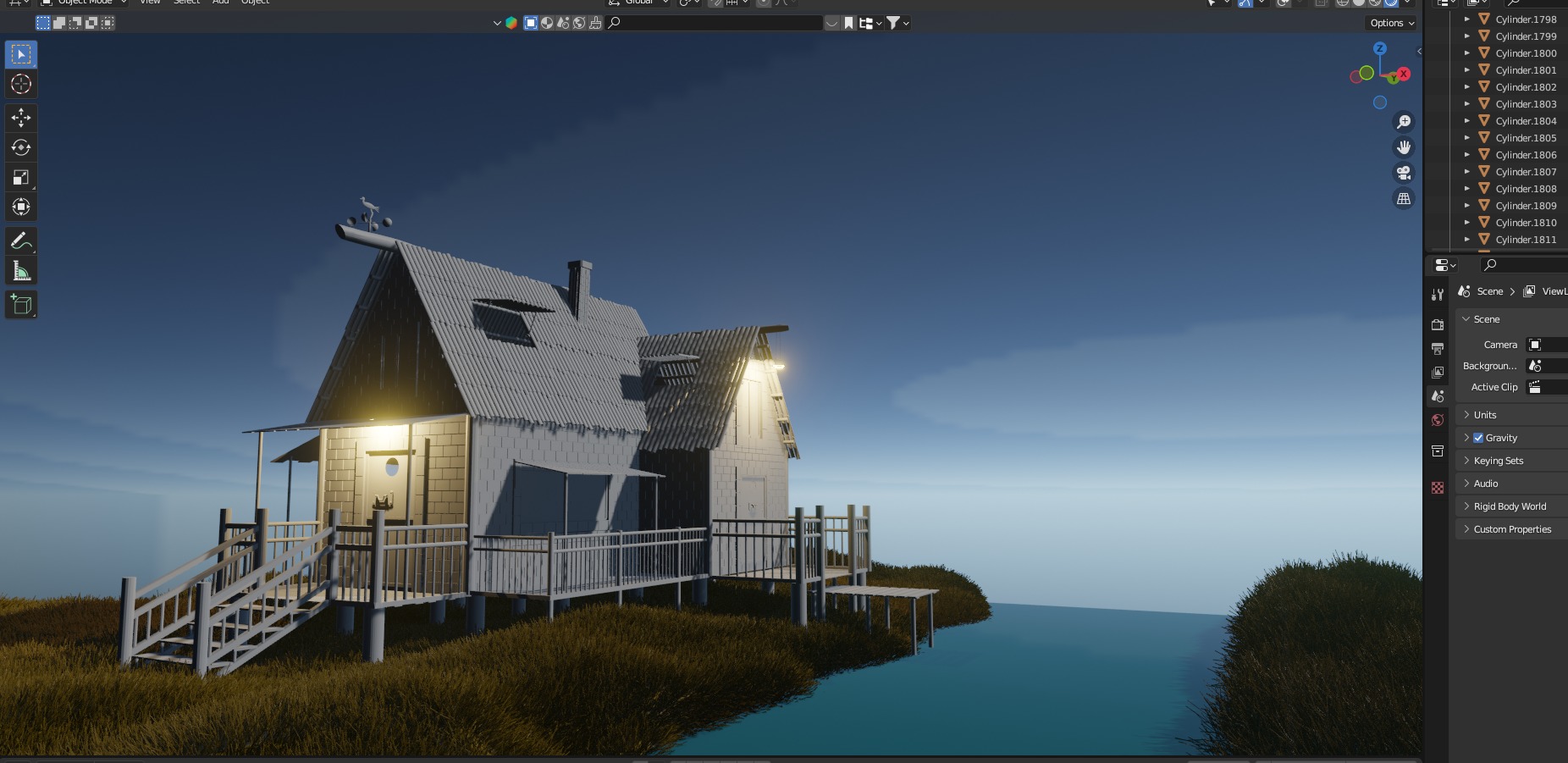Click the X axis on navigation gizmo
This screenshot has height=763, width=1568.
[x=1404, y=74]
